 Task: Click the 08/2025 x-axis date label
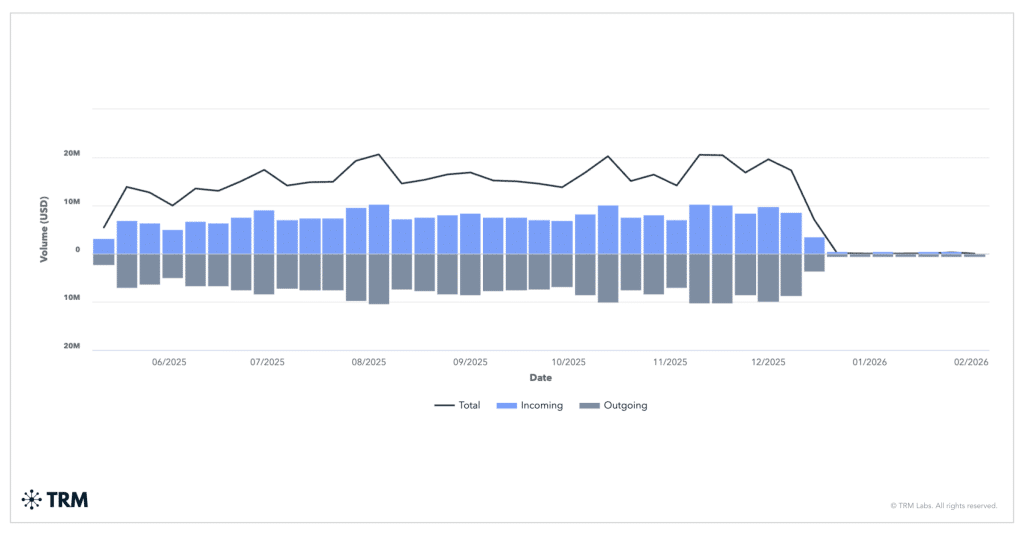(369, 362)
